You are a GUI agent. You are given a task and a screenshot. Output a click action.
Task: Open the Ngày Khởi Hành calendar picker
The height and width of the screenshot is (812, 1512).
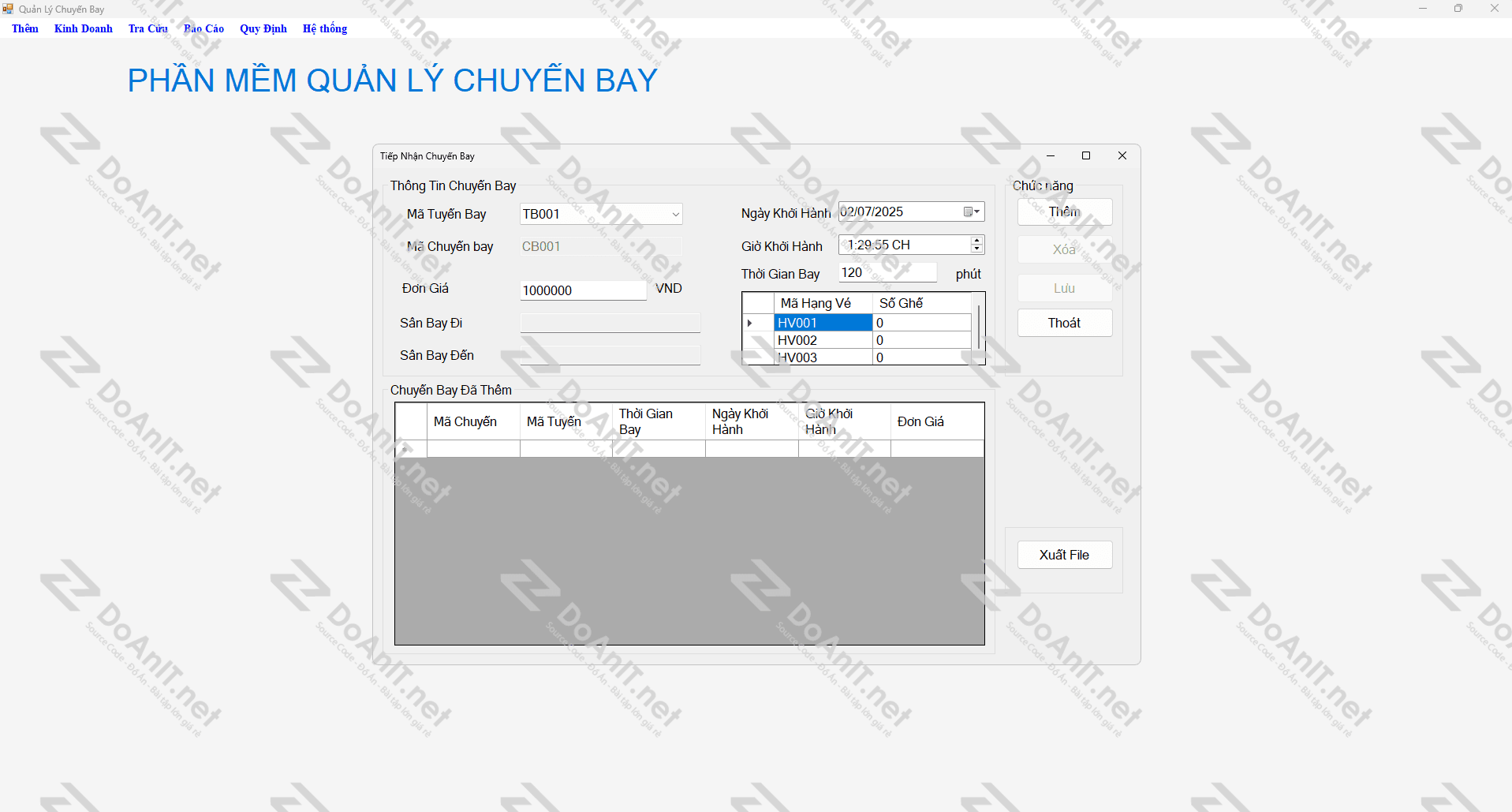972,211
